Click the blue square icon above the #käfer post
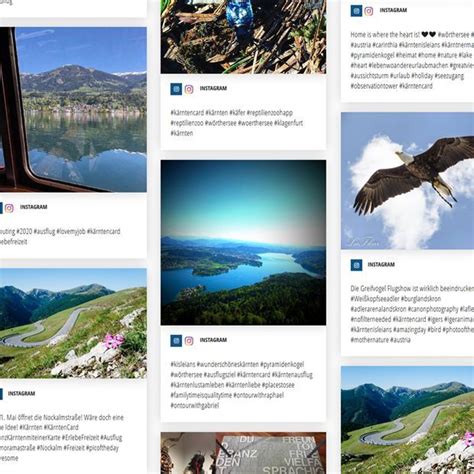This screenshot has height=474, width=474. coord(176,89)
